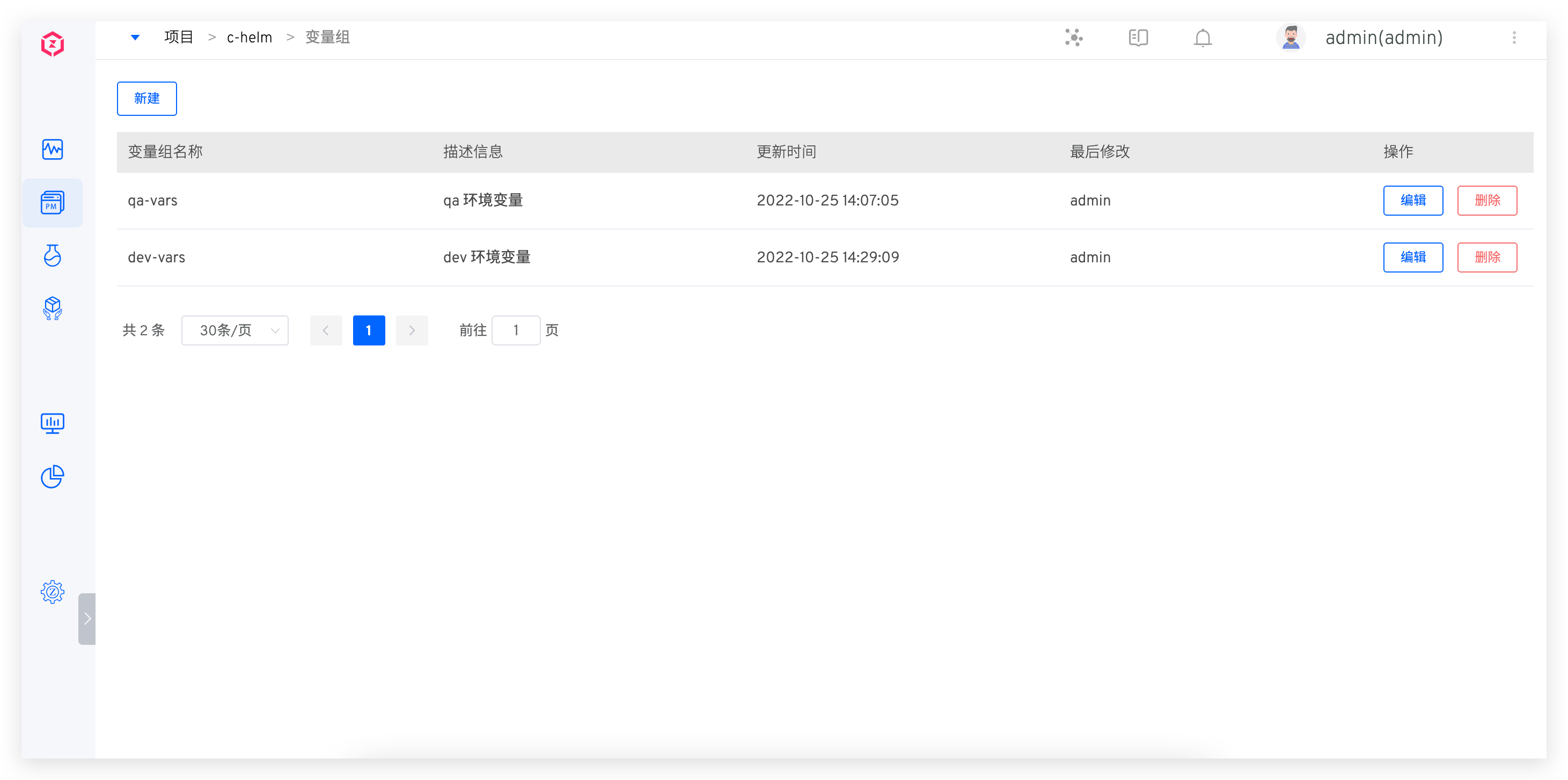Open the documentation book icon
Screen dimensions: 1568x780
click(x=1138, y=38)
